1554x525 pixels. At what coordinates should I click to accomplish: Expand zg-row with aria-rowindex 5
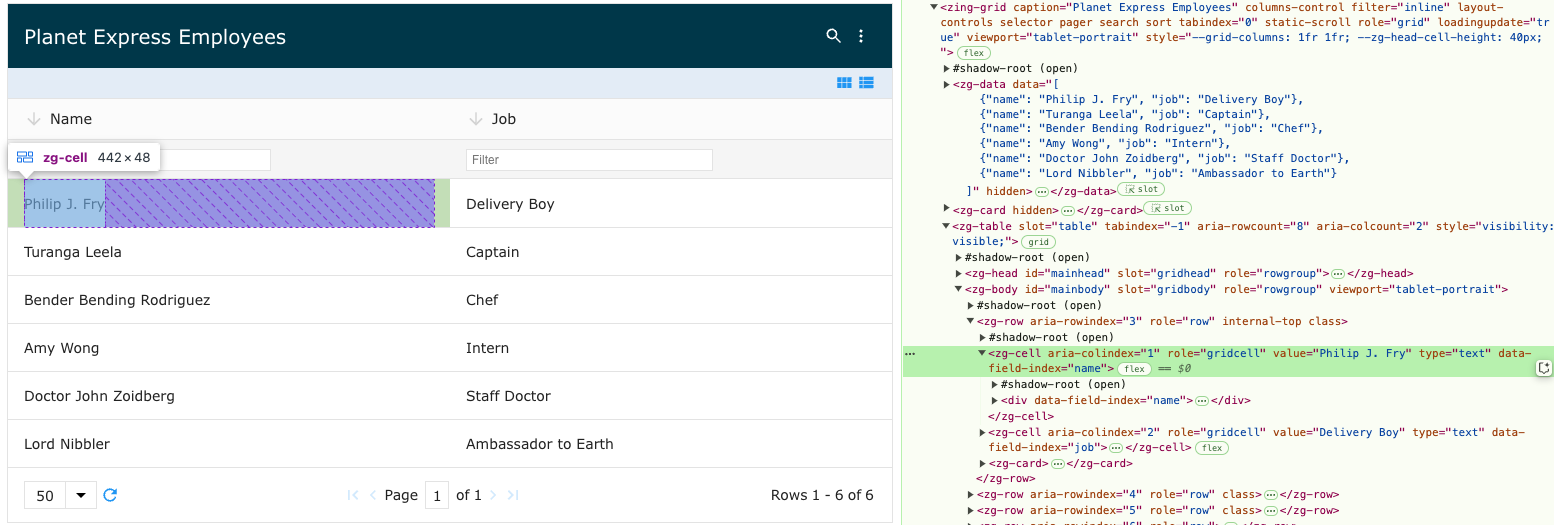point(970,510)
